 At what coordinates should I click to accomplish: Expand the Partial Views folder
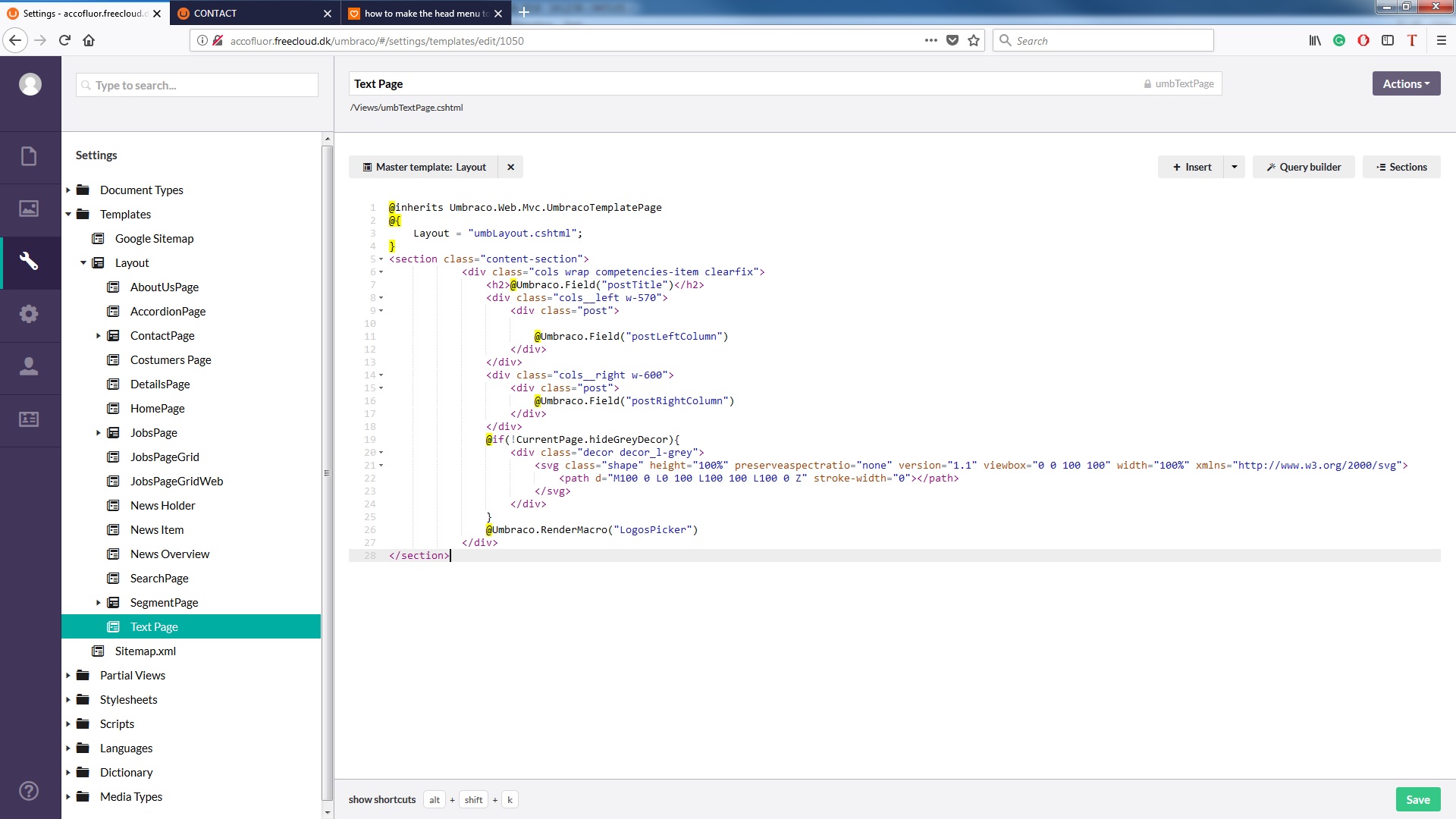pyautogui.click(x=68, y=676)
